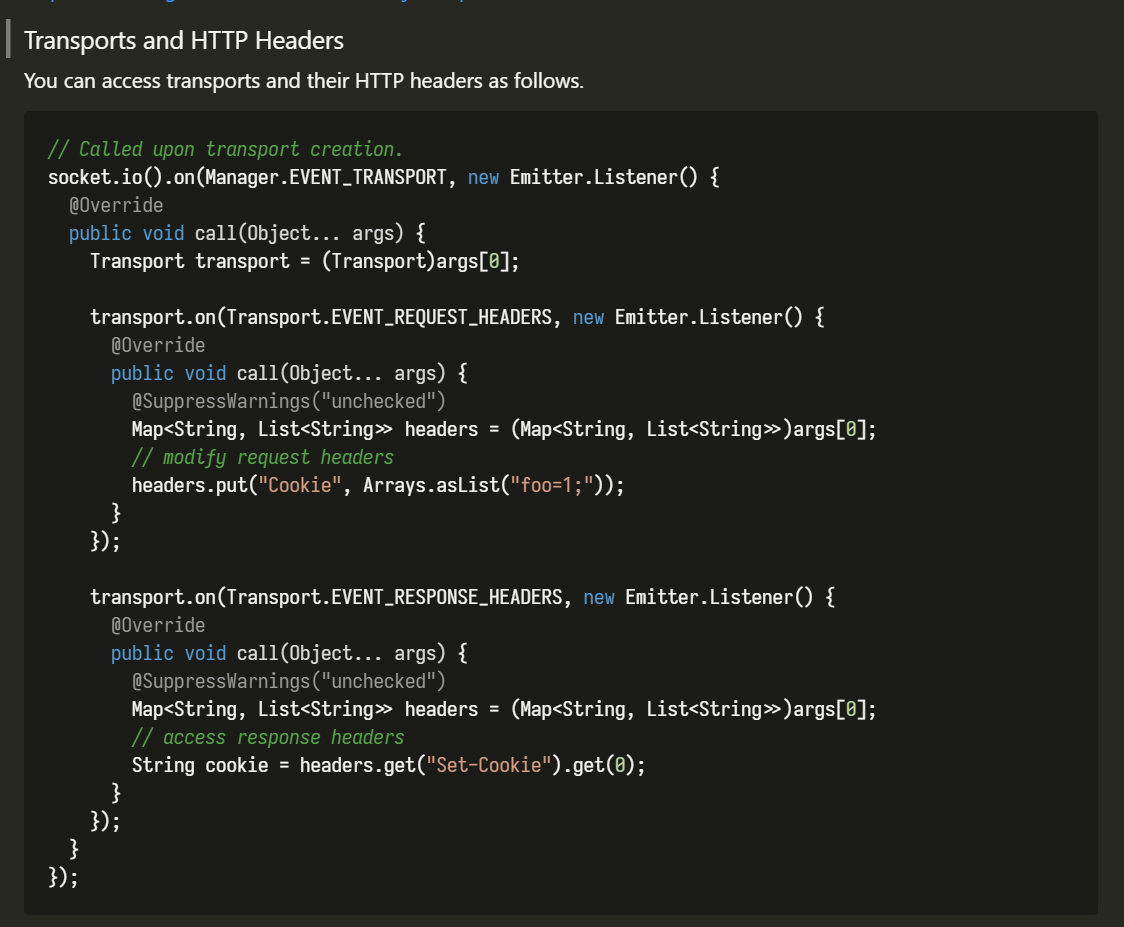Click the final closing "});" line of the code
1124x927 pixels.
[x=63, y=877]
